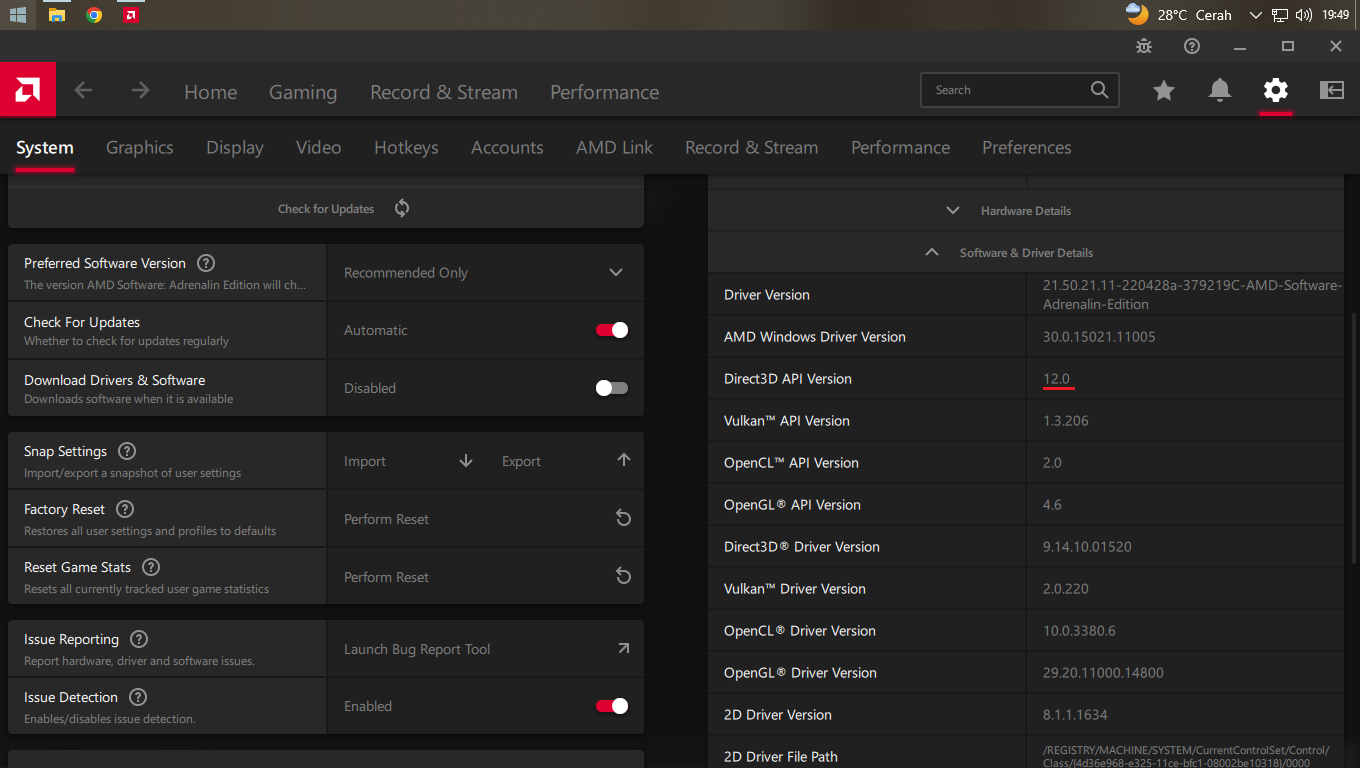Click the search magnifier icon

click(x=1099, y=90)
